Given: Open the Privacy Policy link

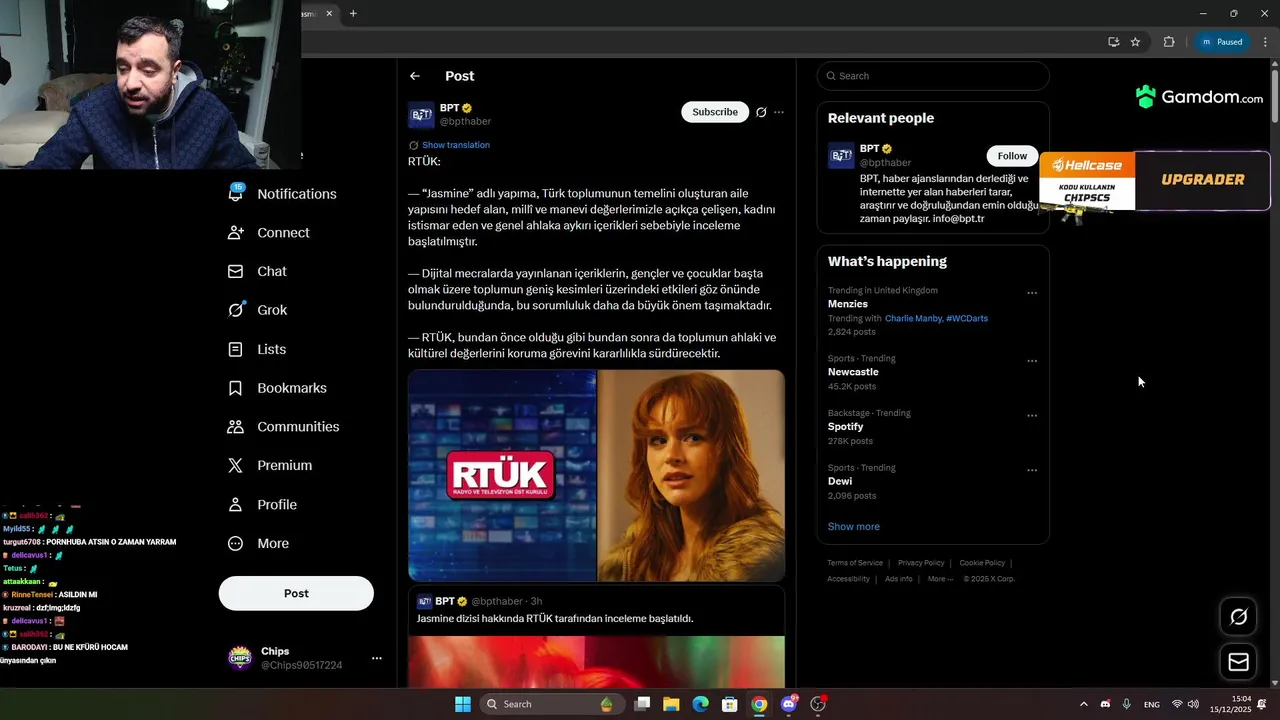Looking at the screenshot, I should tap(921, 563).
